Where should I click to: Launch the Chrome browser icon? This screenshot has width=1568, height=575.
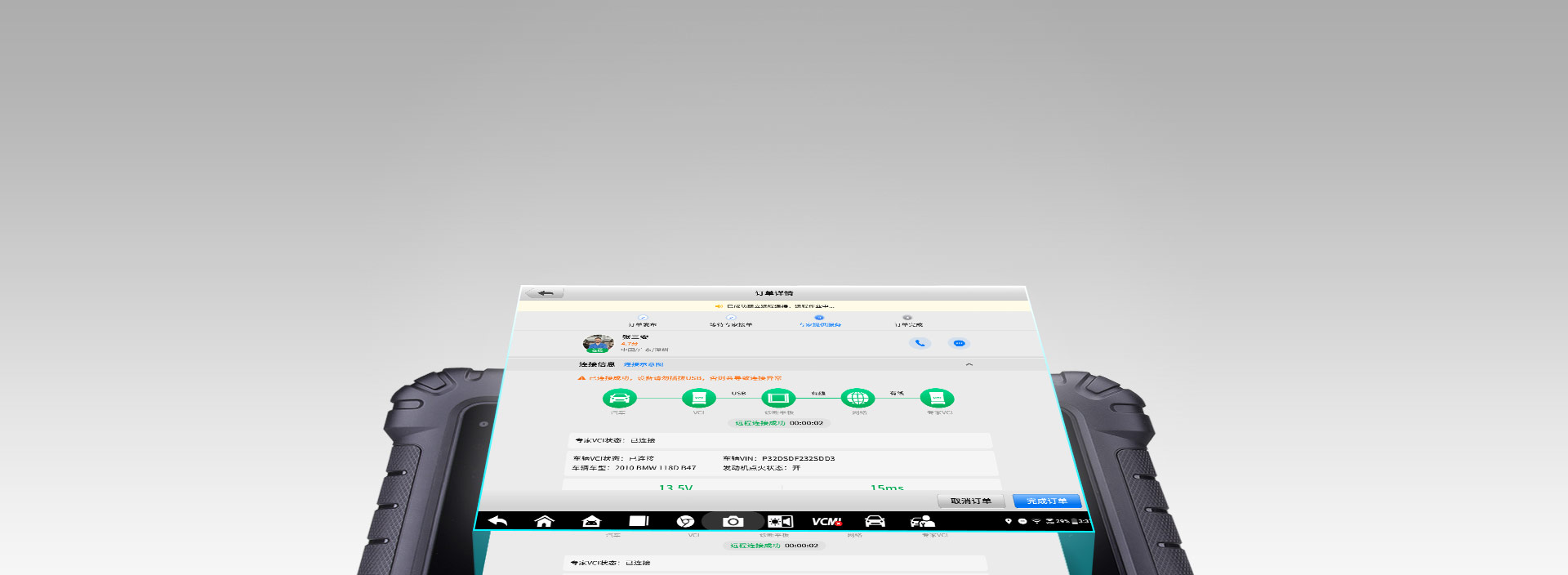click(x=685, y=521)
